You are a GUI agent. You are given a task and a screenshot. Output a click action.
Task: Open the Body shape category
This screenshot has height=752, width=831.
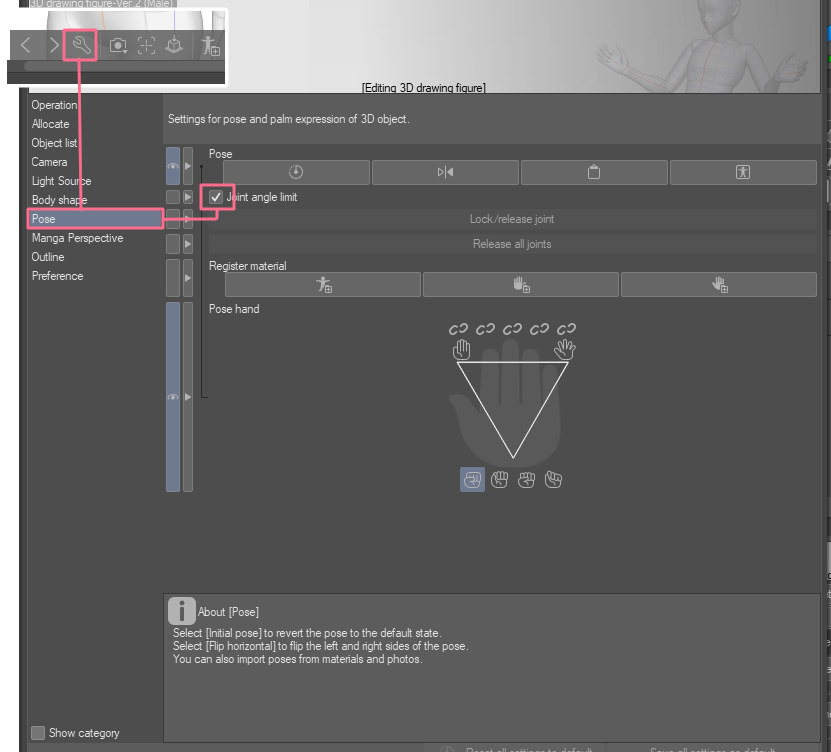pyautogui.click(x=59, y=200)
